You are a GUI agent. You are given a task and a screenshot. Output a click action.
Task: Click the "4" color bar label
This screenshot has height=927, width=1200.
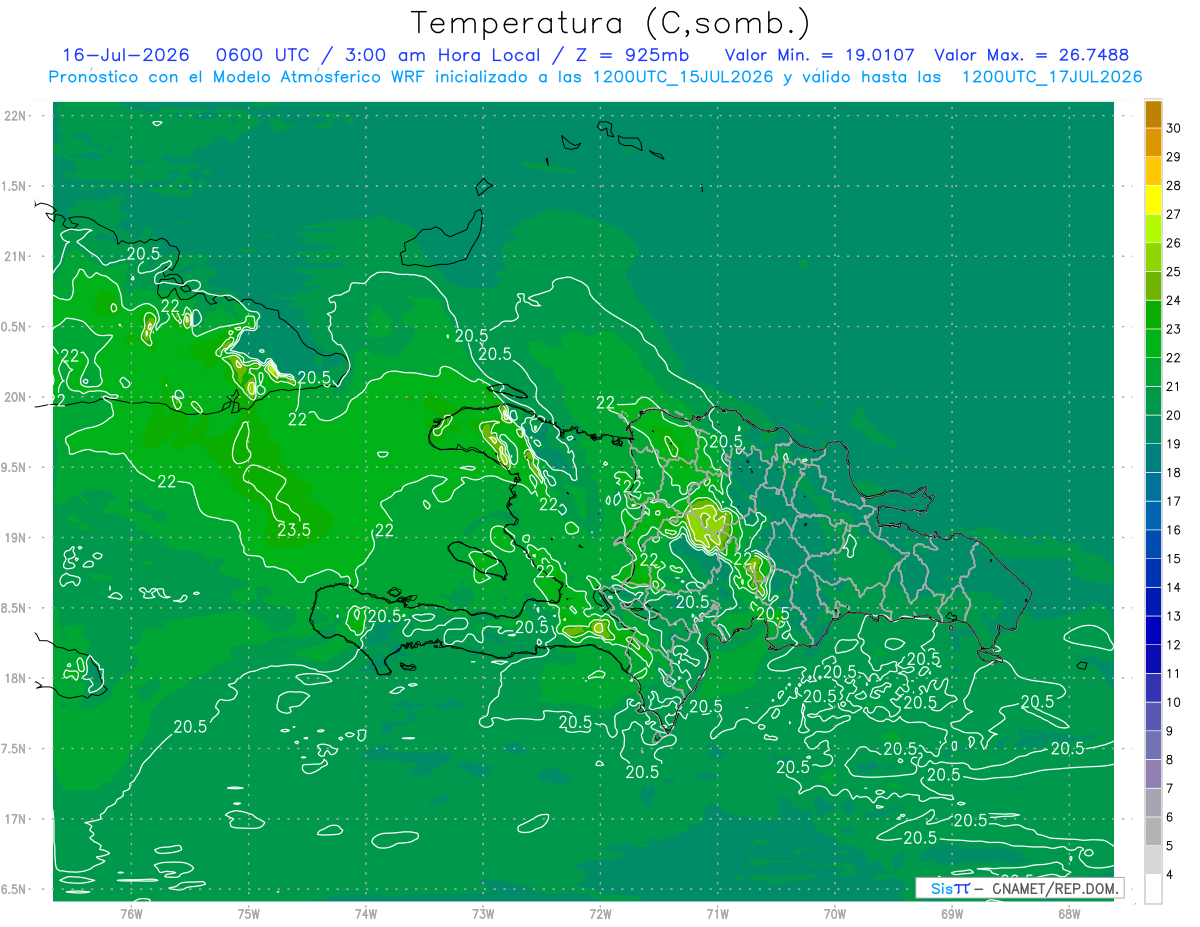1171,874
